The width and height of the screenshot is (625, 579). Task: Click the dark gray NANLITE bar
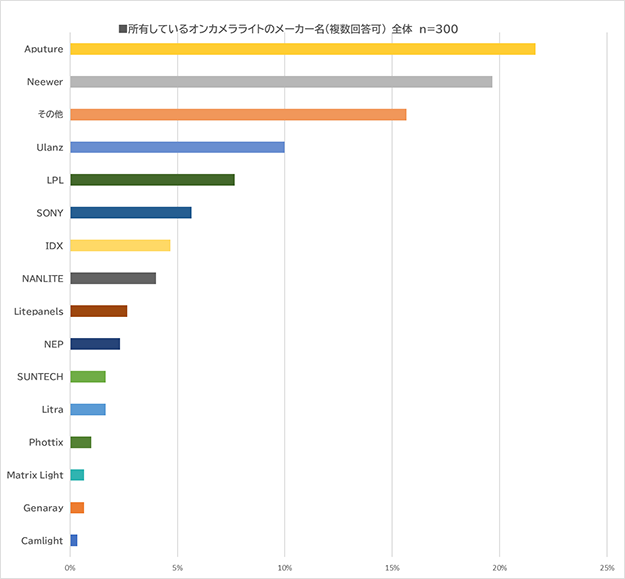(x=113, y=278)
